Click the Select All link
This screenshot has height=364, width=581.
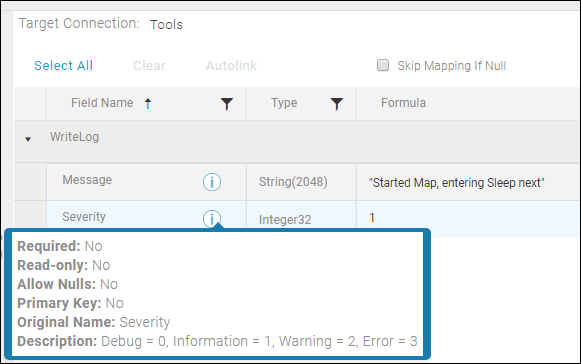pos(63,66)
